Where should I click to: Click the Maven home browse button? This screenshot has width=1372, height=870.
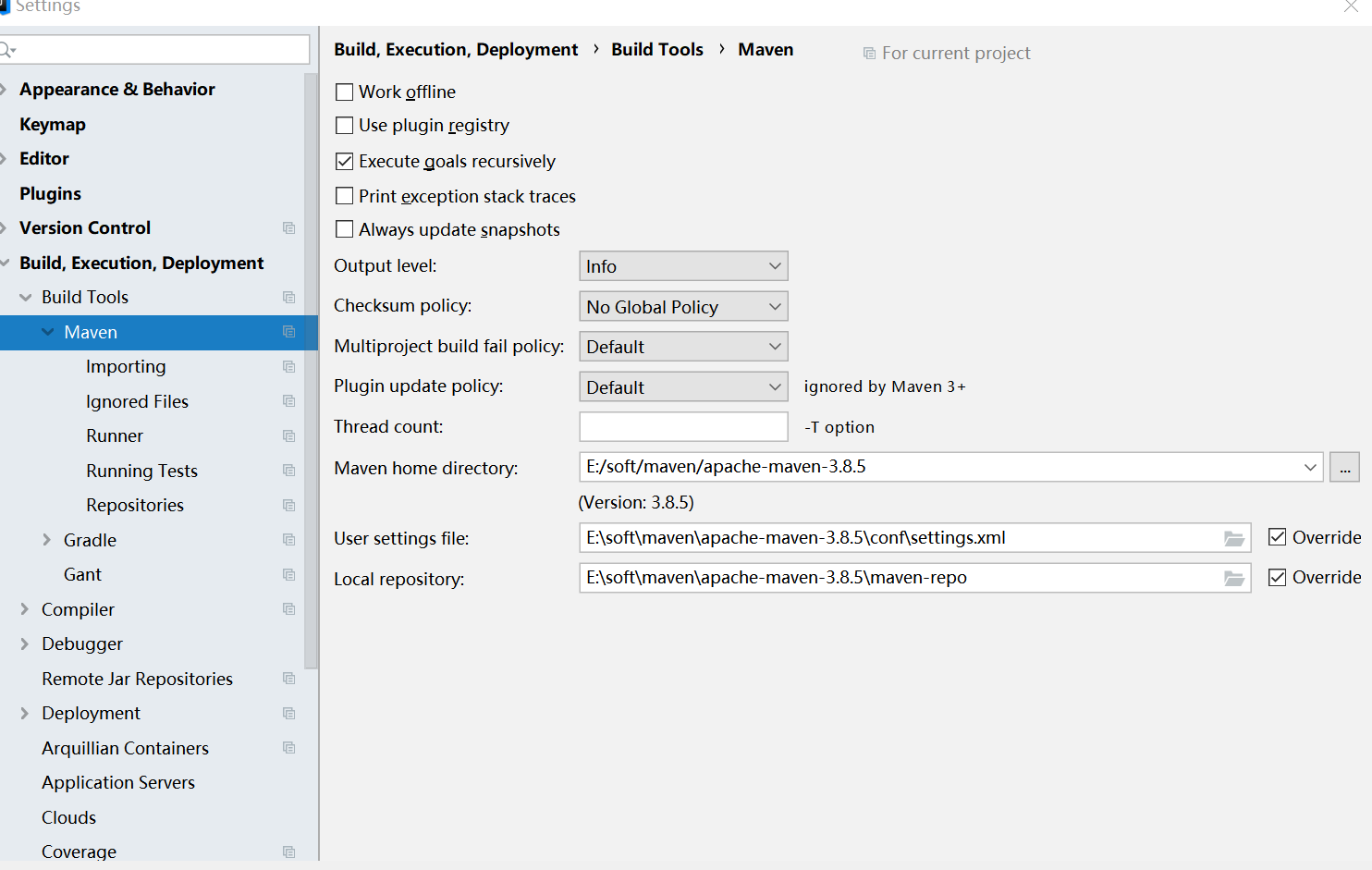[x=1344, y=468]
